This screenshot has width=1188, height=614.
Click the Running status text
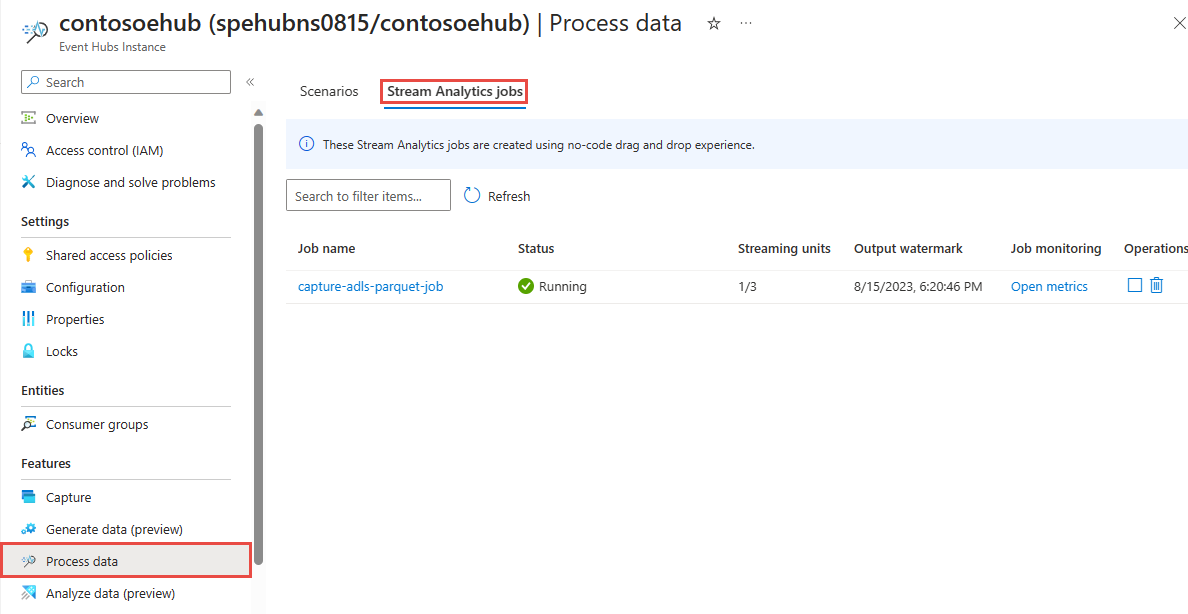563,287
